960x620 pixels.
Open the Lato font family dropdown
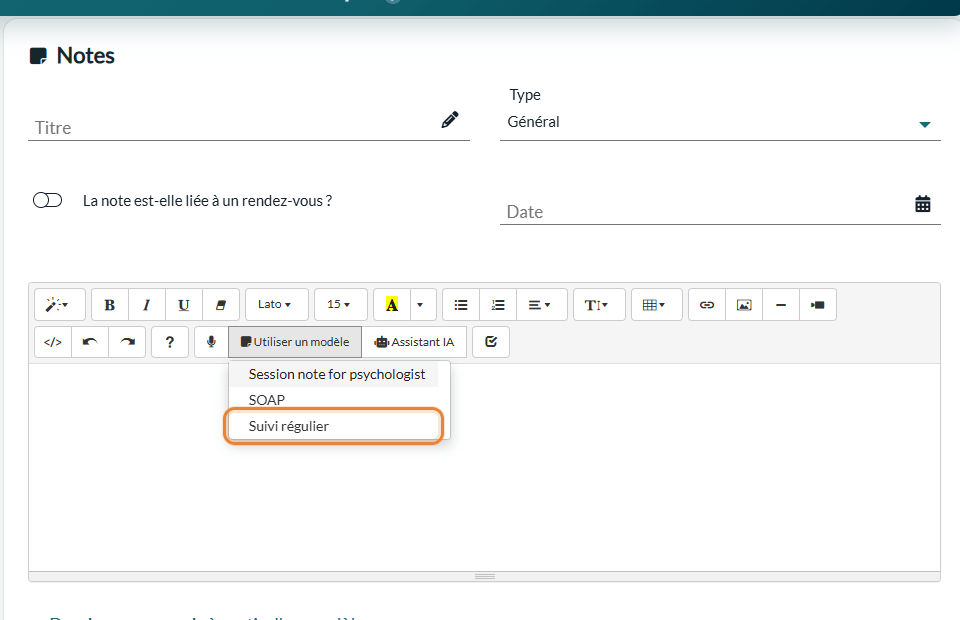[x=277, y=305]
